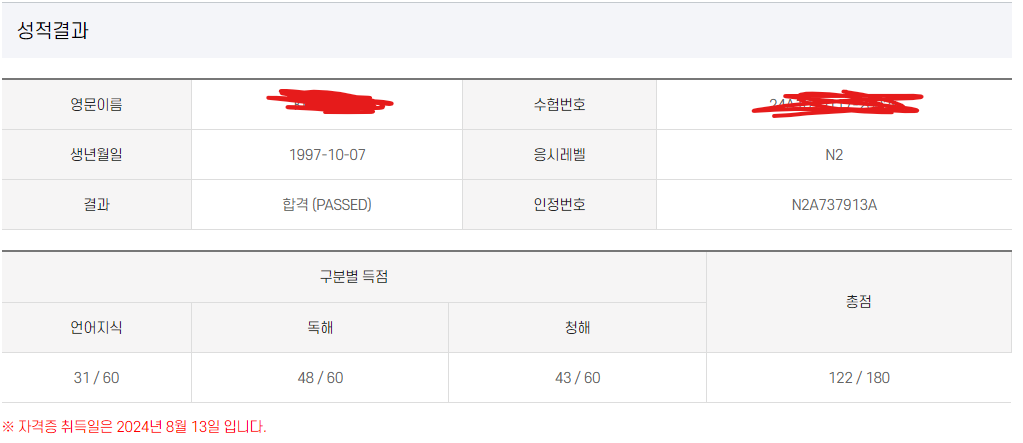Click the 구분별 득점 header
Viewport: 1023px width, 443px height.
point(354,277)
